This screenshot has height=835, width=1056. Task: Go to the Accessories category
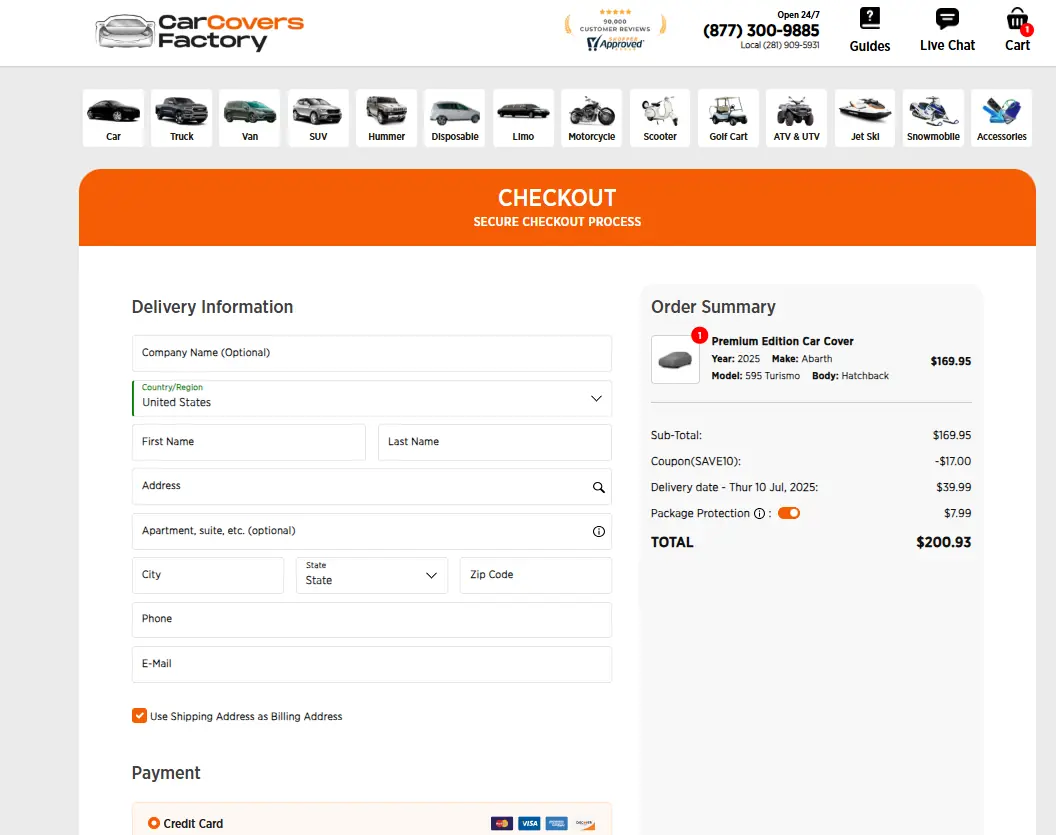click(1001, 118)
